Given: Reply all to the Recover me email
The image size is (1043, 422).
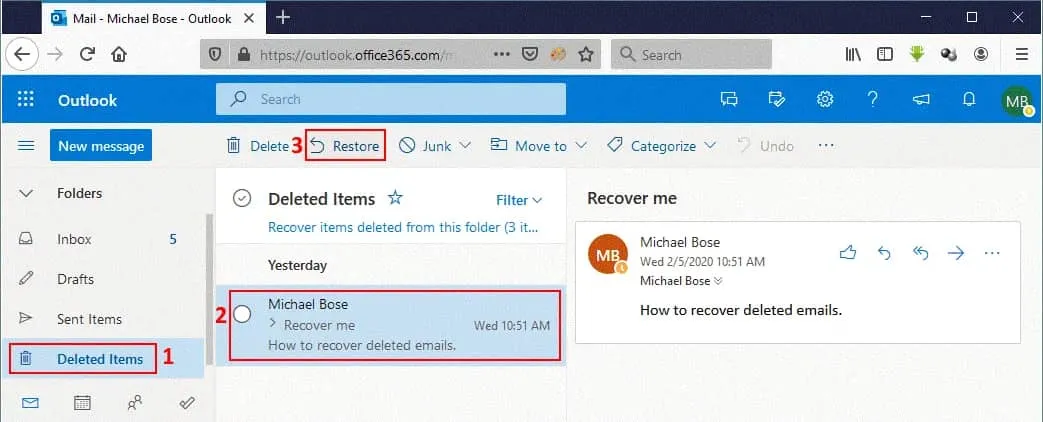Looking at the screenshot, I should (x=920, y=253).
